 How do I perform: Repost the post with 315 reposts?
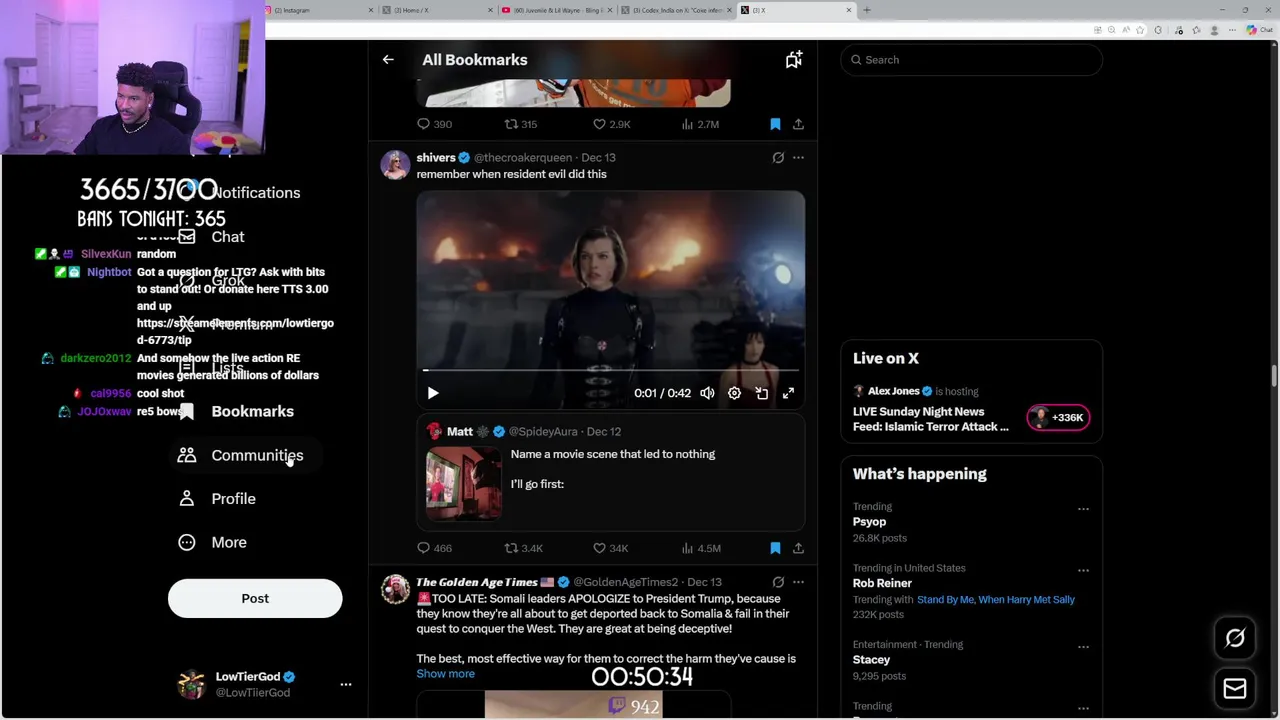521,124
